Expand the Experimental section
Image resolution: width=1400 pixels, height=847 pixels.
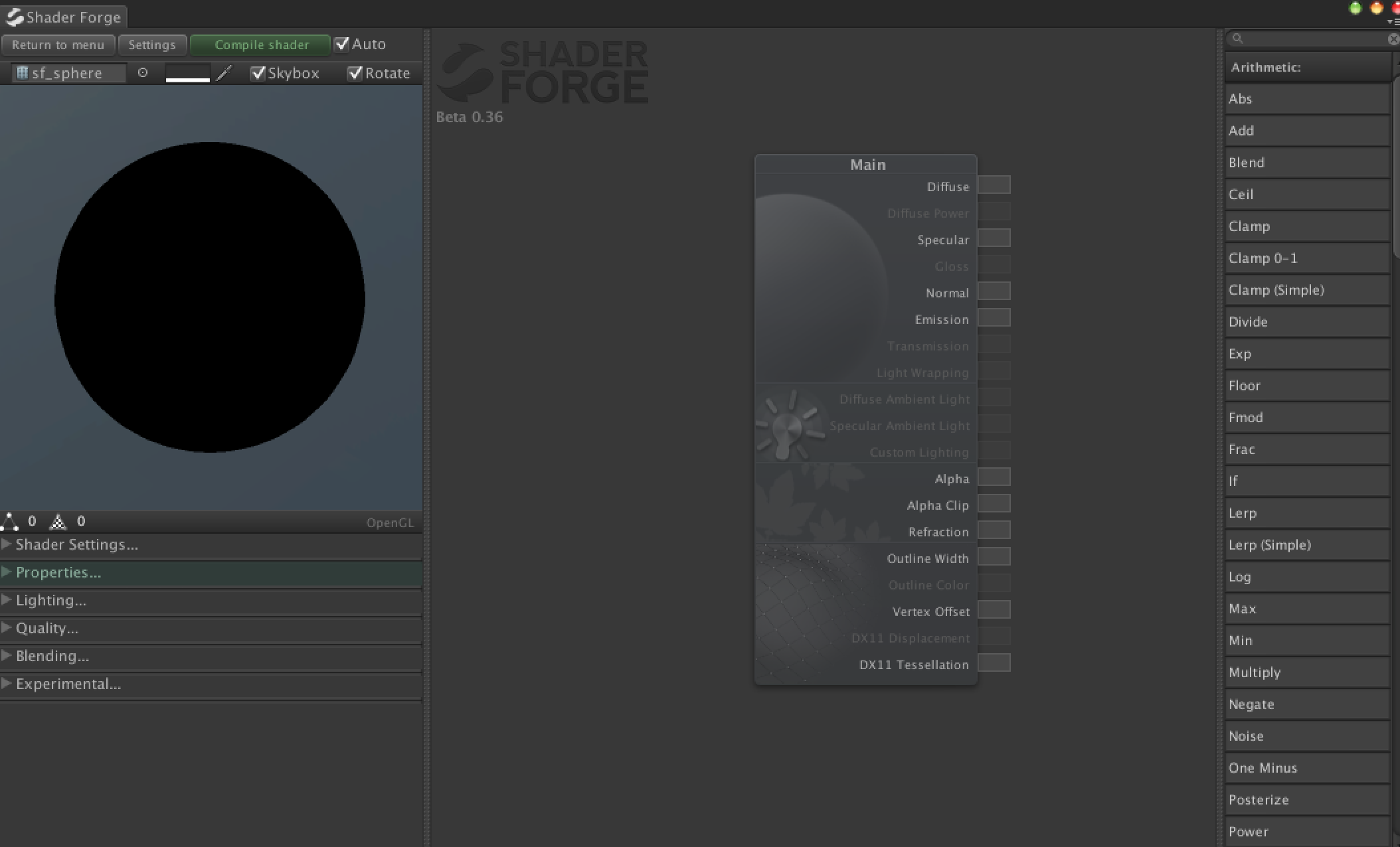(211, 684)
